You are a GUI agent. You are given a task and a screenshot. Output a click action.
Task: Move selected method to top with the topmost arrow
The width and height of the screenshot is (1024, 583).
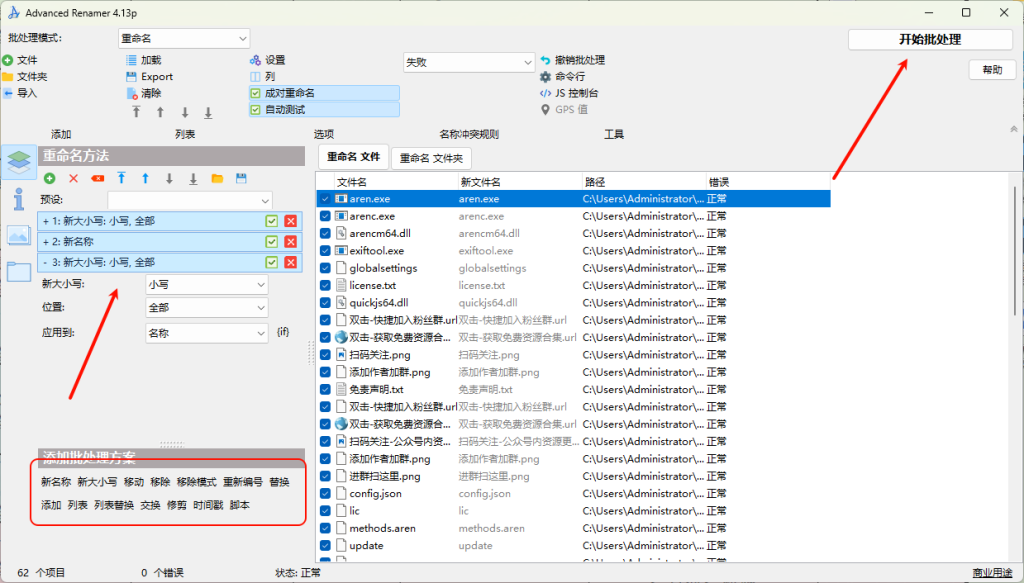(x=120, y=178)
